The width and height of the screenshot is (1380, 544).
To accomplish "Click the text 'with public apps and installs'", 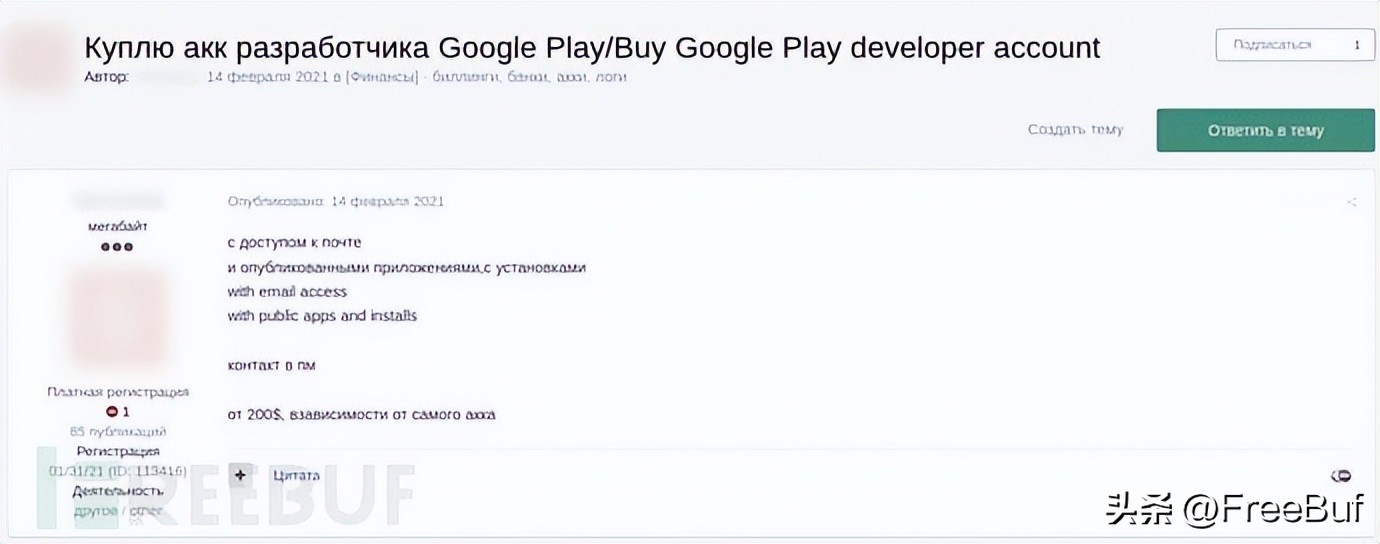I will click(x=322, y=315).
